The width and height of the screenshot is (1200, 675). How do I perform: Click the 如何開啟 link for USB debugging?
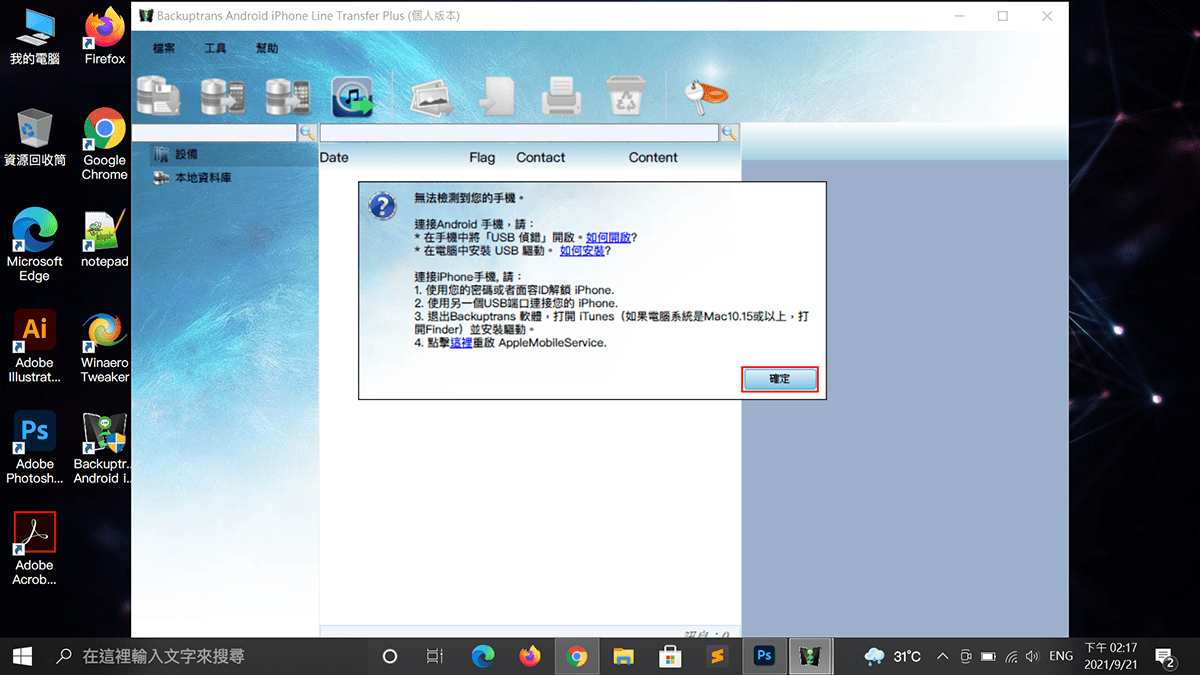coord(608,238)
